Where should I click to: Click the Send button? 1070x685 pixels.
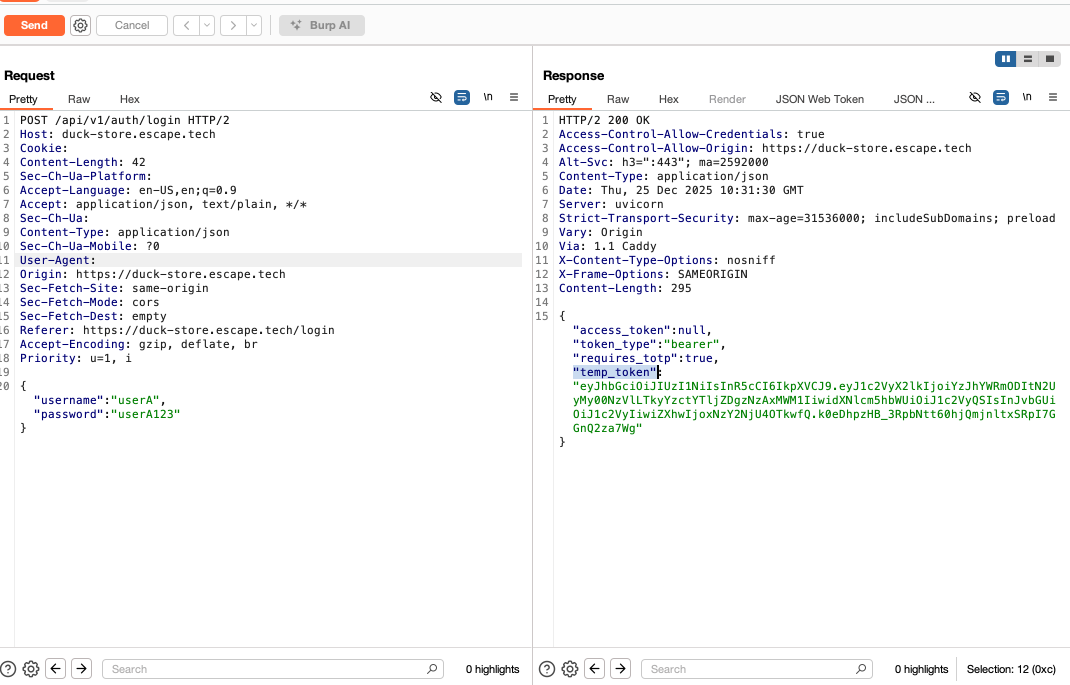33,25
